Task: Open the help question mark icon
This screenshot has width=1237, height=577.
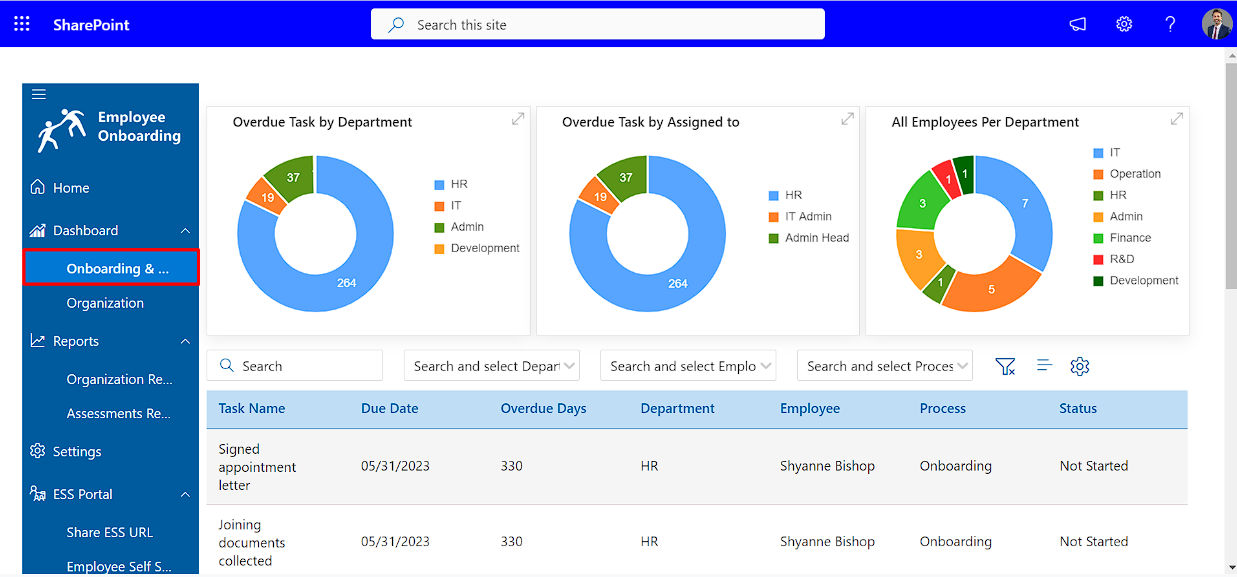Action: (1170, 25)
